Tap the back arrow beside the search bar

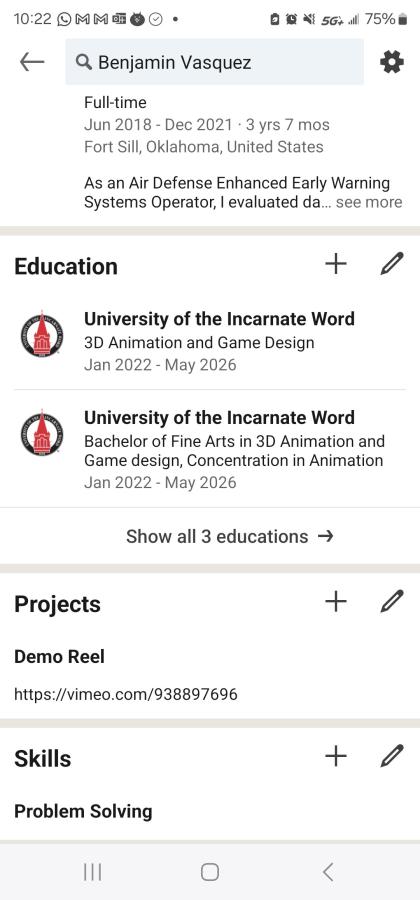pos(32,62)
